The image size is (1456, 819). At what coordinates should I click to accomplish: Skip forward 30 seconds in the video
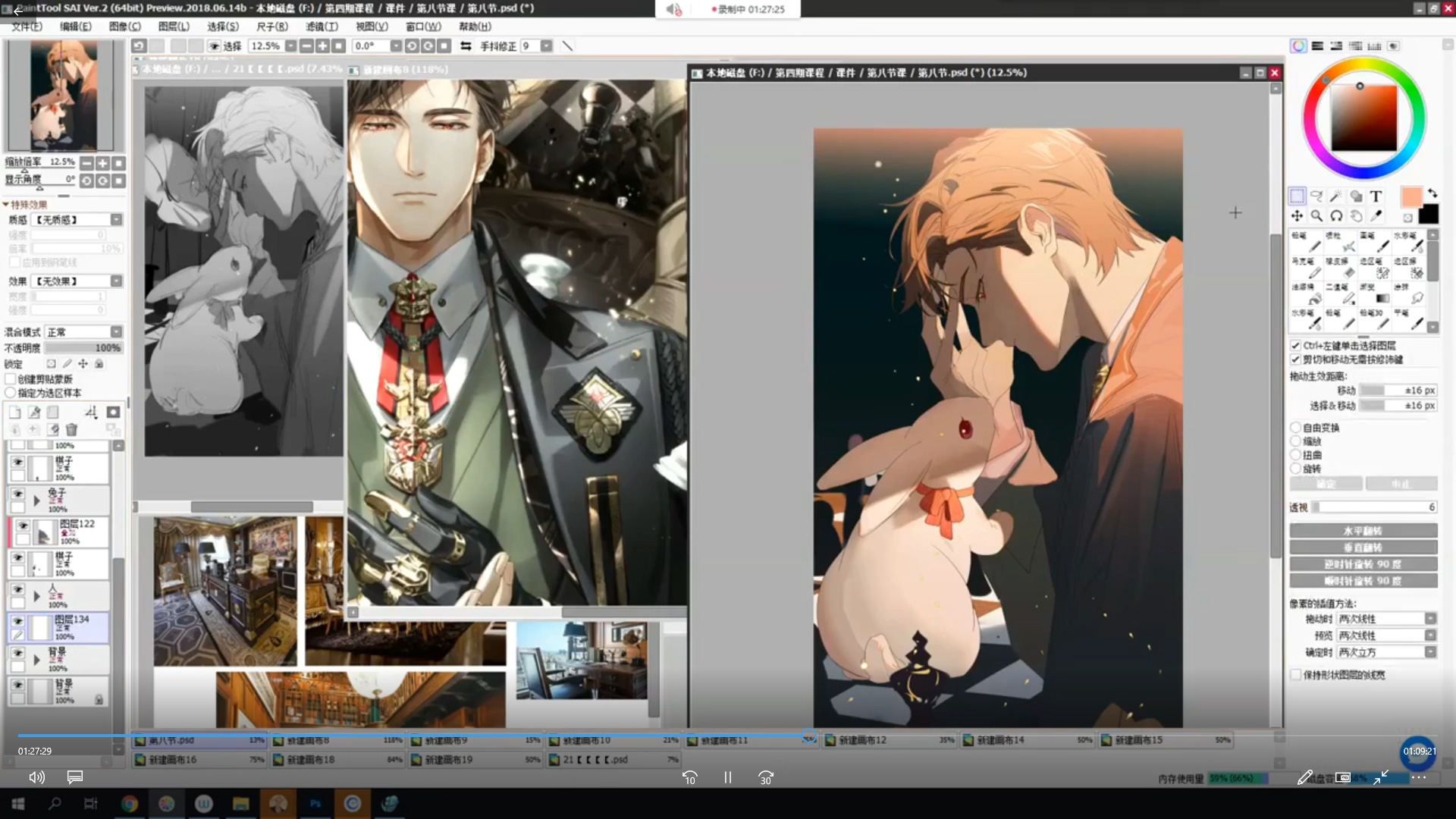point(766,778)
